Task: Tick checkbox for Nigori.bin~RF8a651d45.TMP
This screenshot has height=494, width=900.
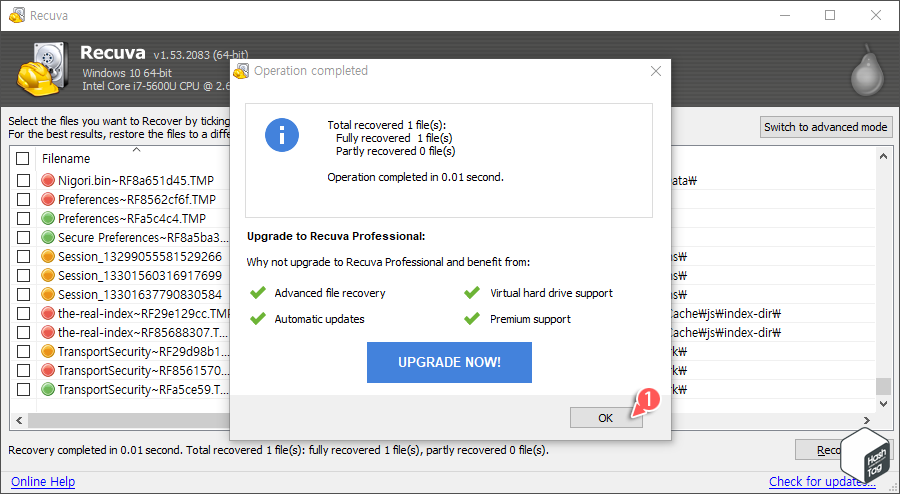Action: point(24,181)
